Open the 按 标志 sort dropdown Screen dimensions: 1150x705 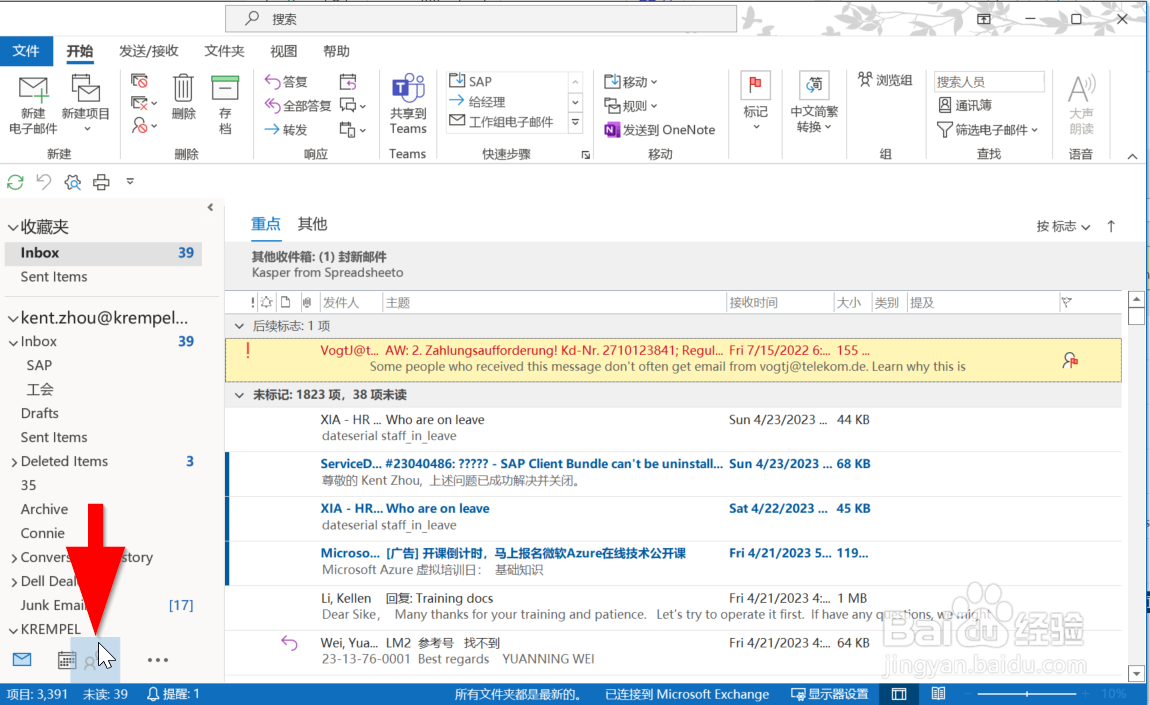[1063, 226]
